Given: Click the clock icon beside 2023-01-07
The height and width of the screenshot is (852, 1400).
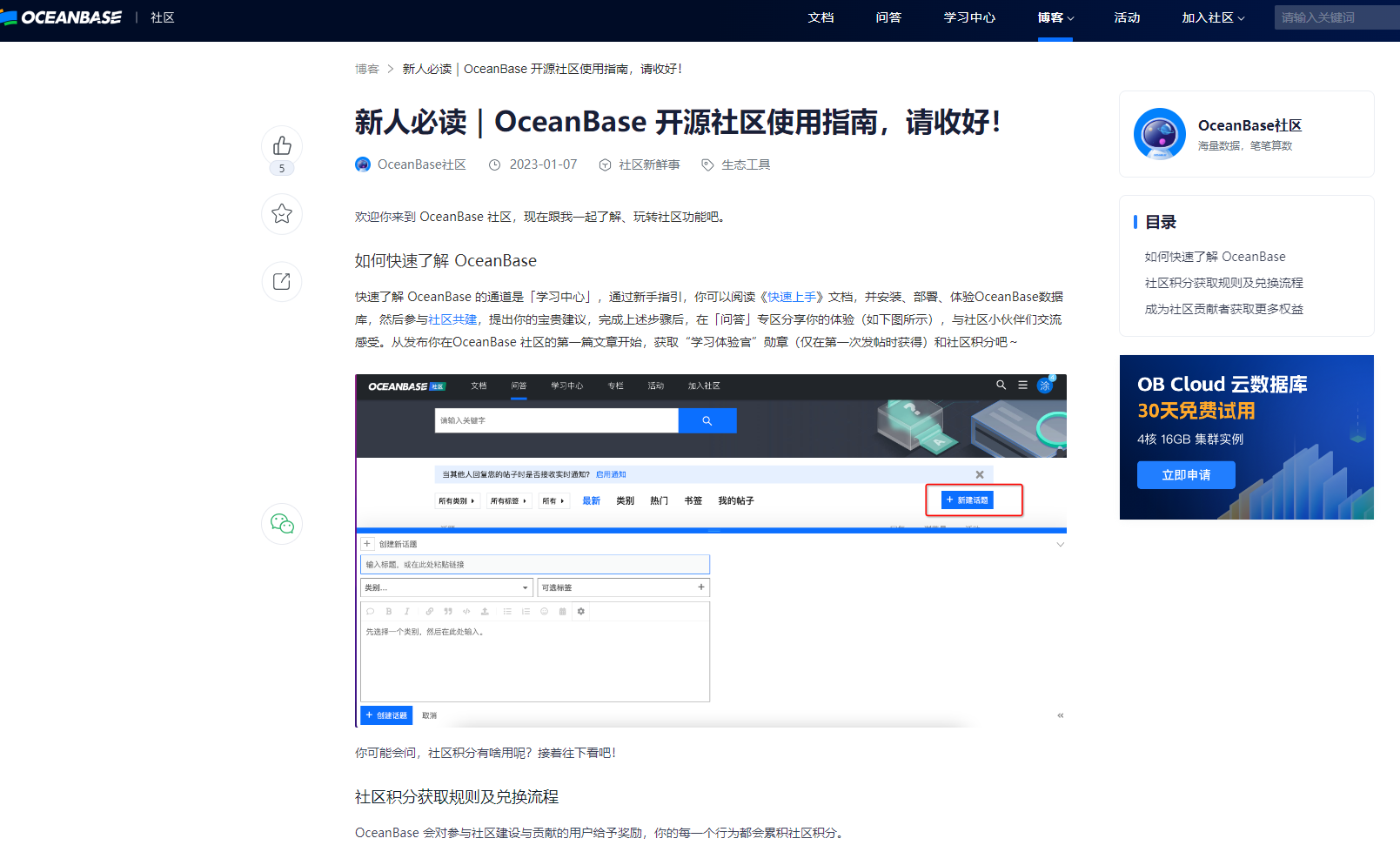Looking at the screenshot, I should click(x=494, y=164).
